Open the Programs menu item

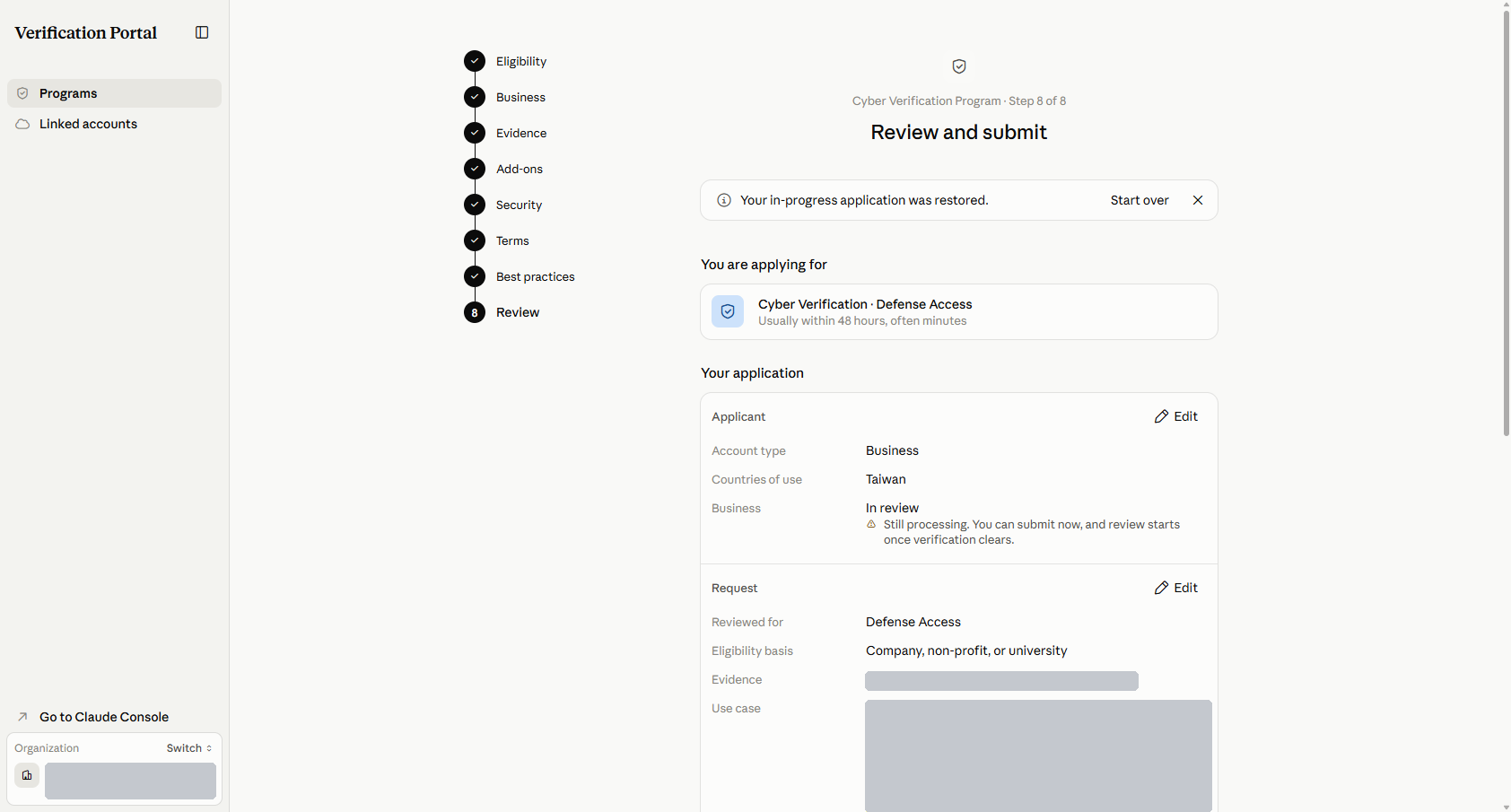pos(114,93)
